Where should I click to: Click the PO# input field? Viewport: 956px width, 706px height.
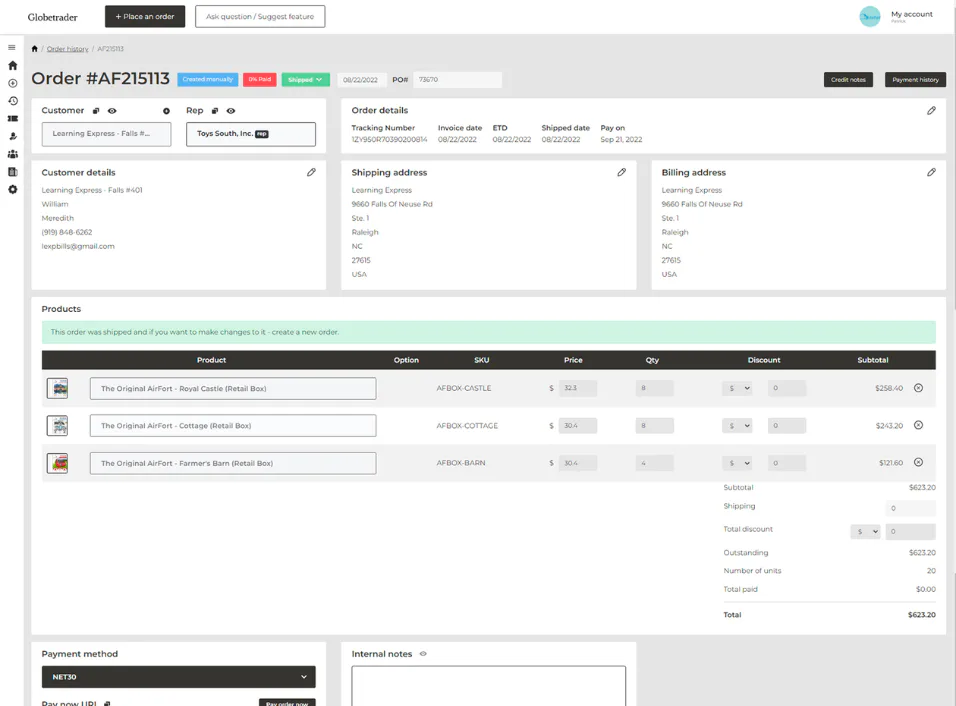[x=457, y=79]
